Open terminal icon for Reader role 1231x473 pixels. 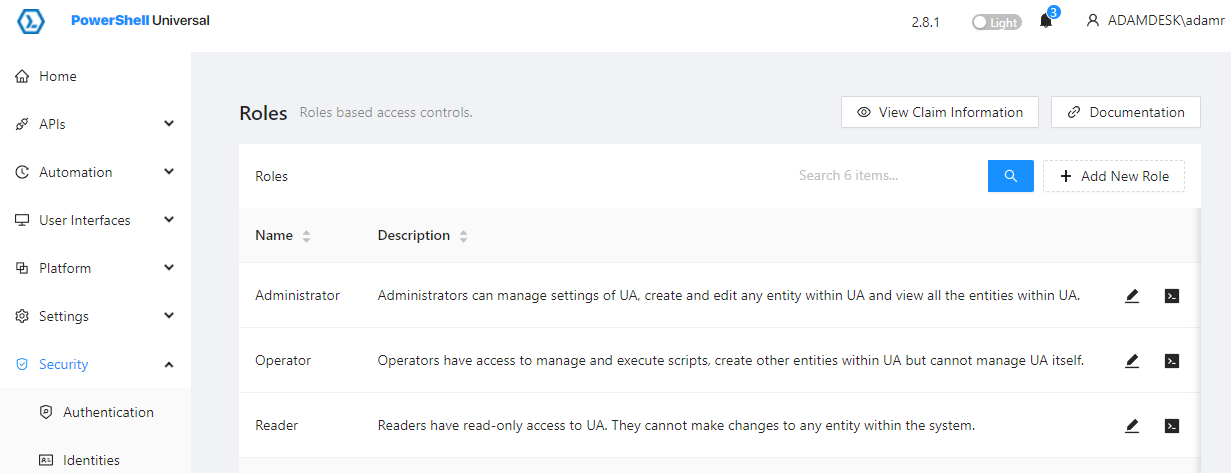pyautogui.click(x=1172, y=426)
